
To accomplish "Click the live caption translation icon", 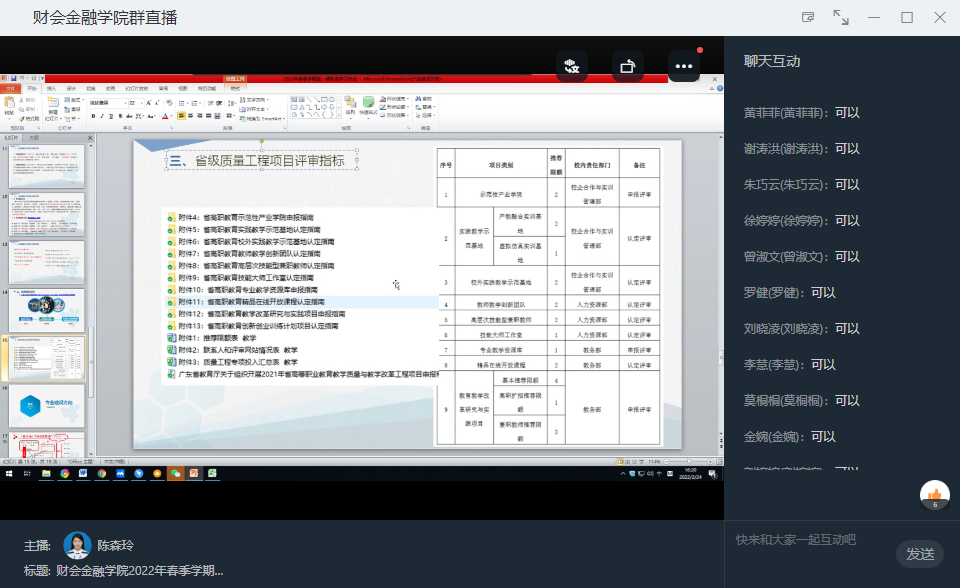I will (x=572, y=66).
